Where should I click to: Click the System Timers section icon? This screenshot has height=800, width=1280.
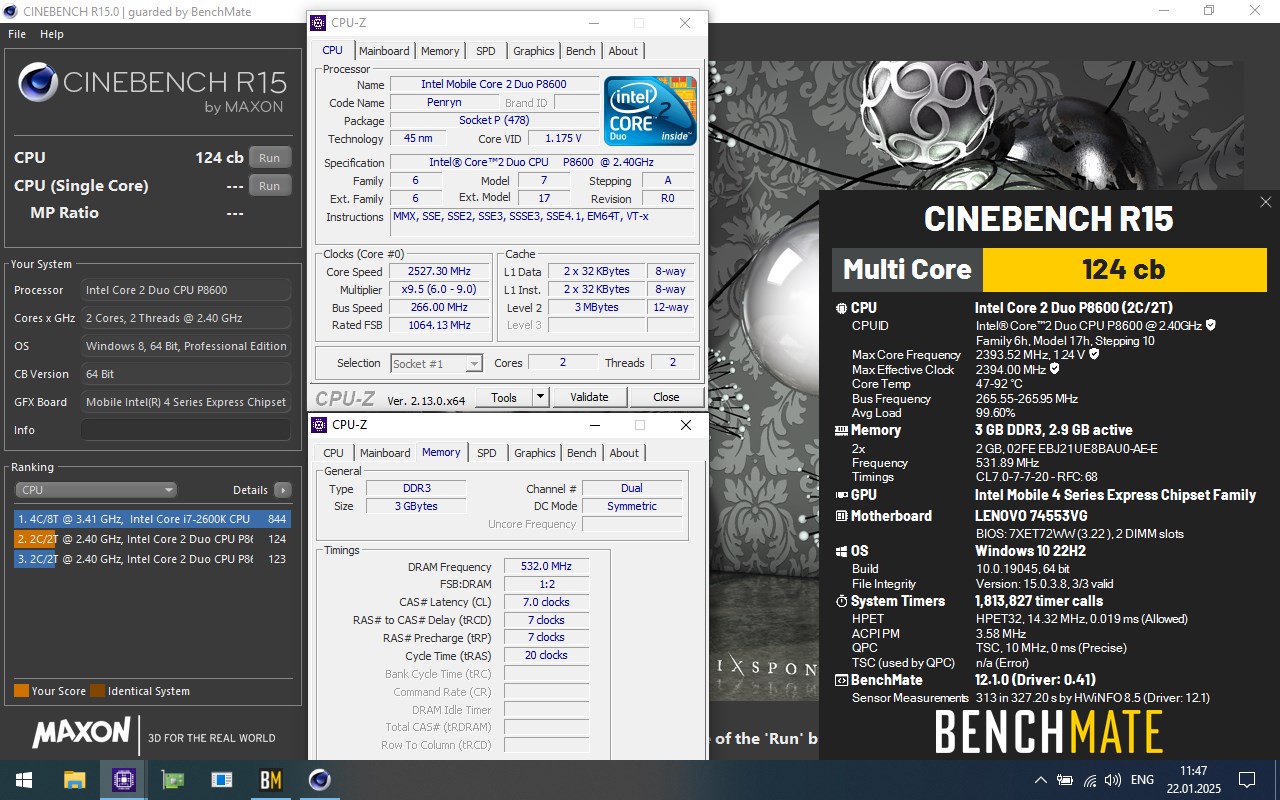[x=841, y=601]
